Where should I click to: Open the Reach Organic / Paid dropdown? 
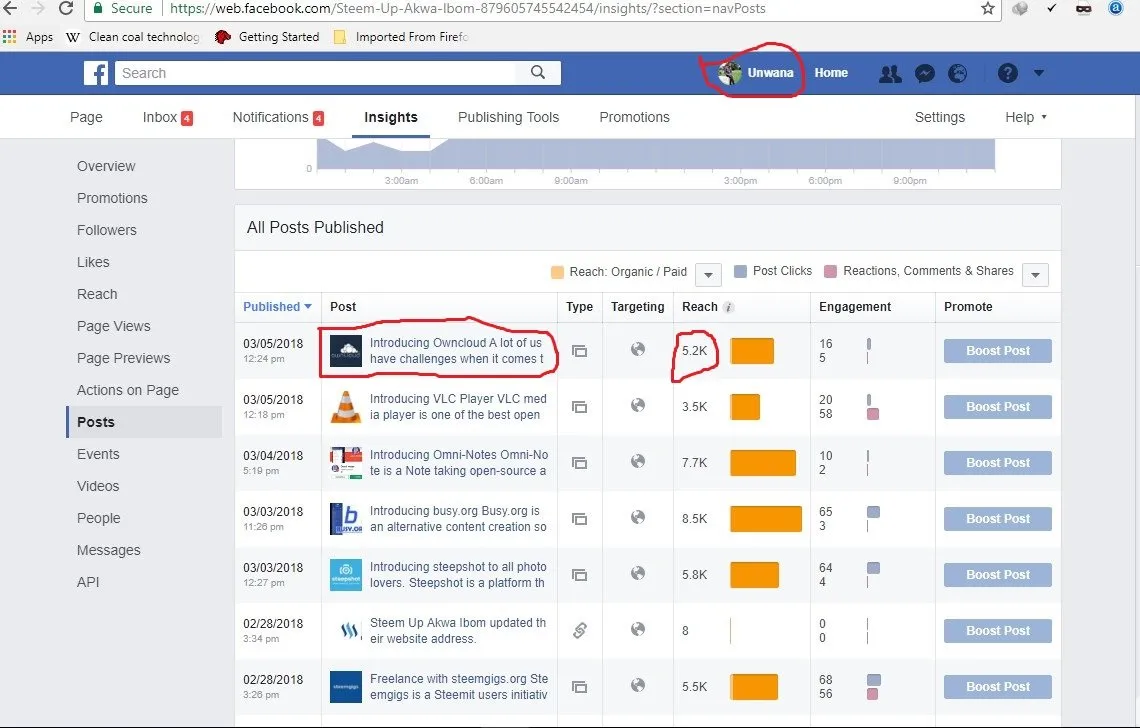(708, 275)
